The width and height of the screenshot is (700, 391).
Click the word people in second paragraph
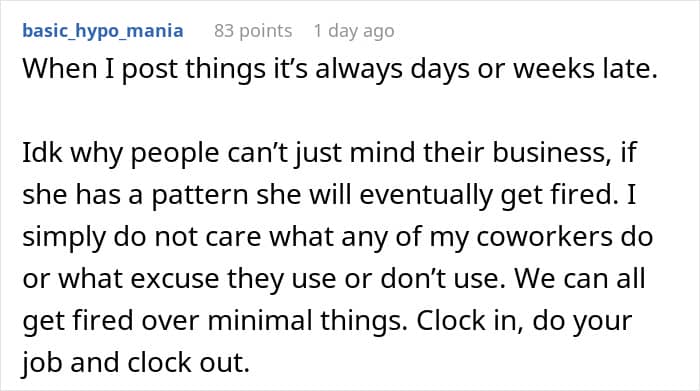coord(175,153)
